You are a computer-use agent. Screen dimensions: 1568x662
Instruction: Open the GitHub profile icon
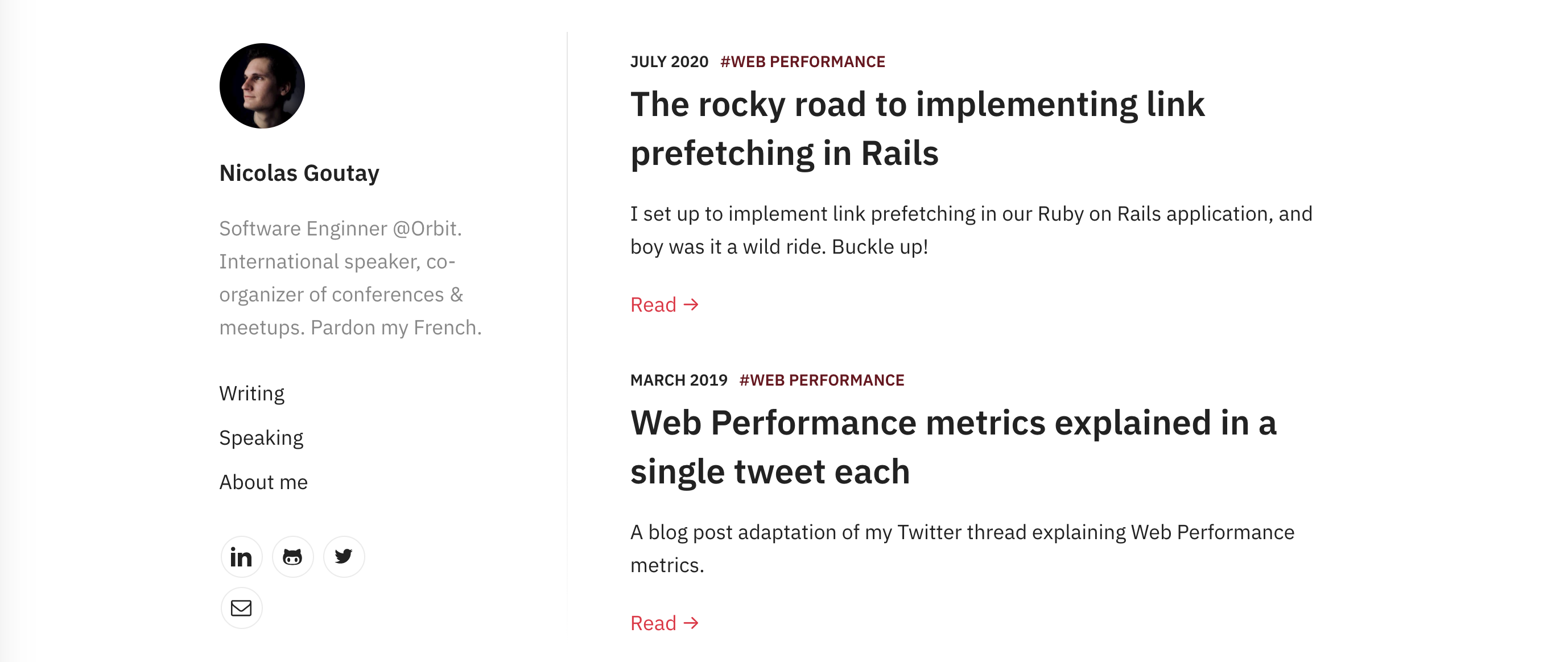(293, 557)
